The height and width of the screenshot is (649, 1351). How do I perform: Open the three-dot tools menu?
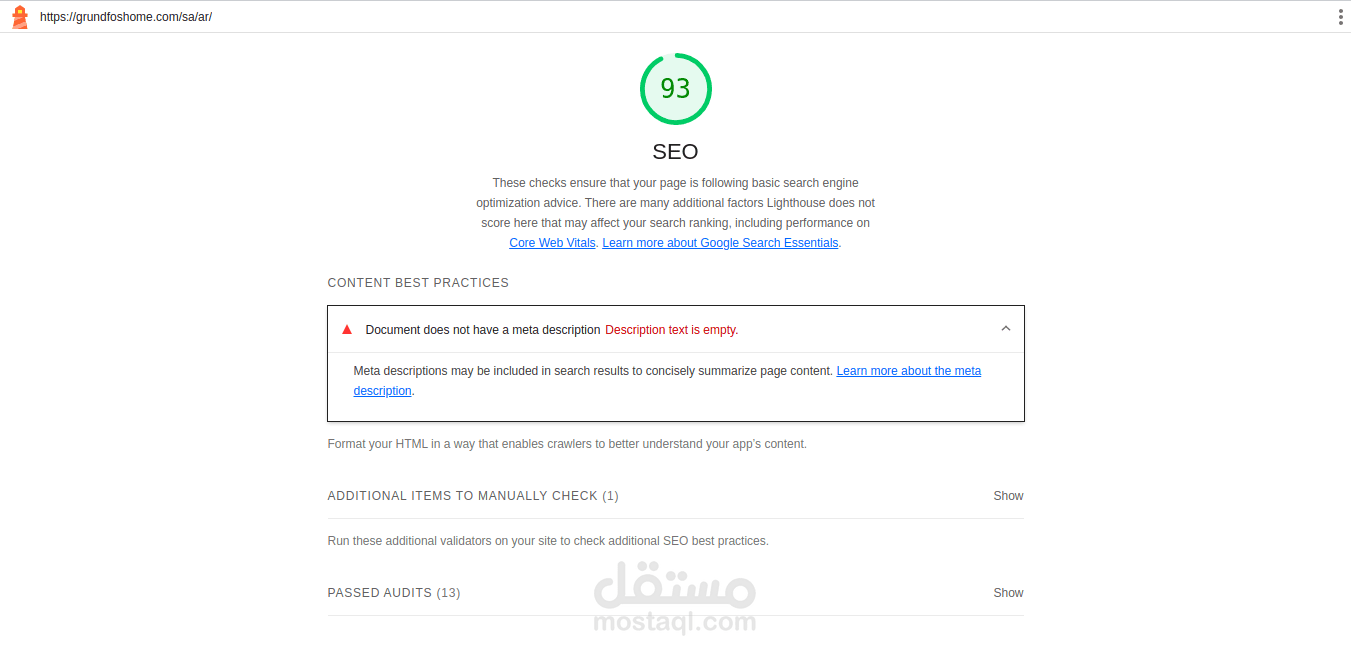(1340, 17)
